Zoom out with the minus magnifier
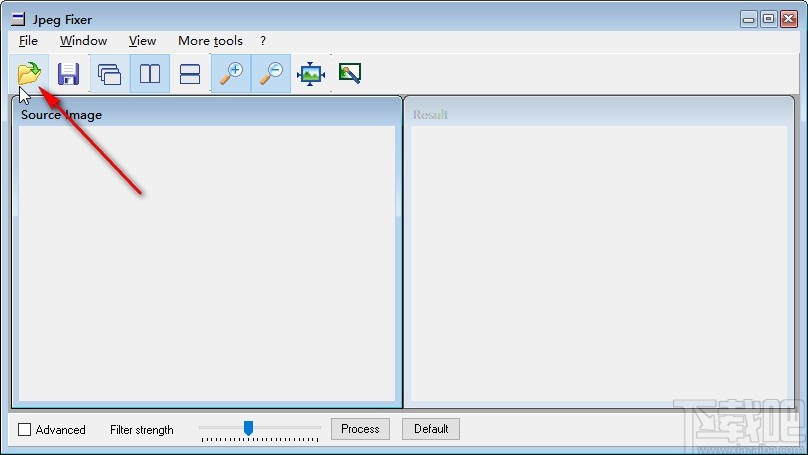 [x=271, y=74]
